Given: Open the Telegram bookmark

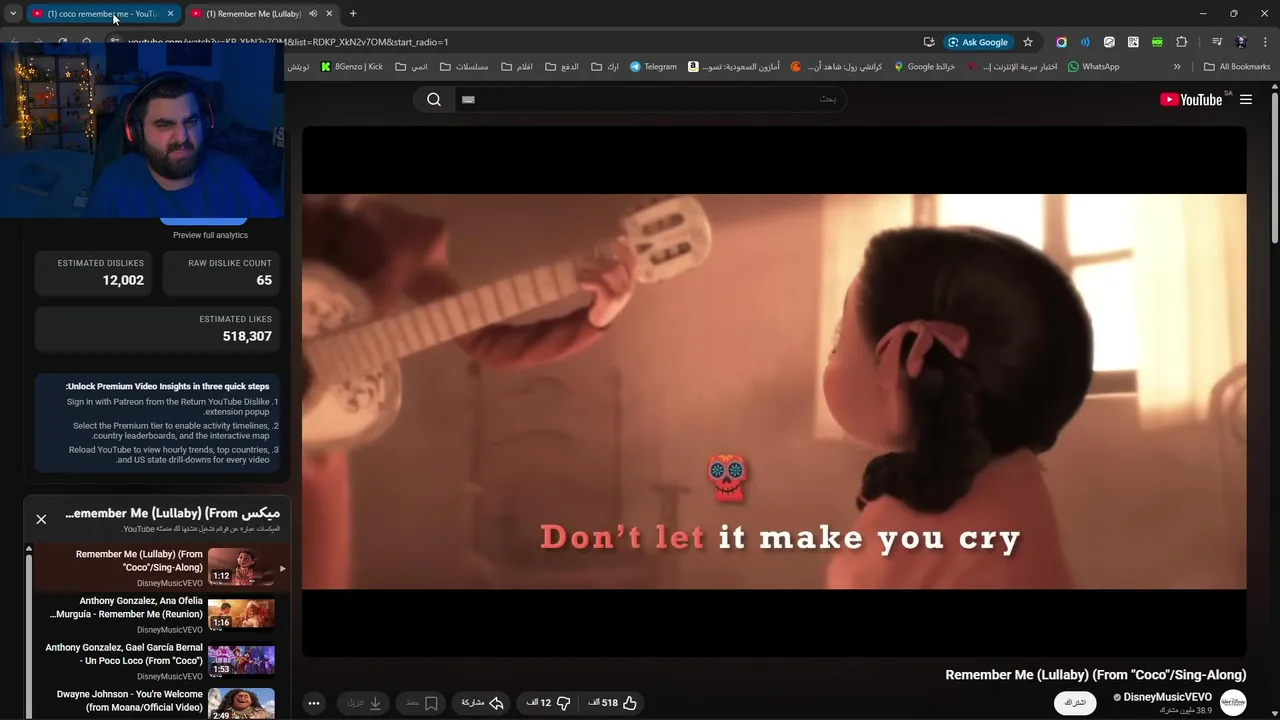Looking at the screenshot, I should (x=653, y=67).
